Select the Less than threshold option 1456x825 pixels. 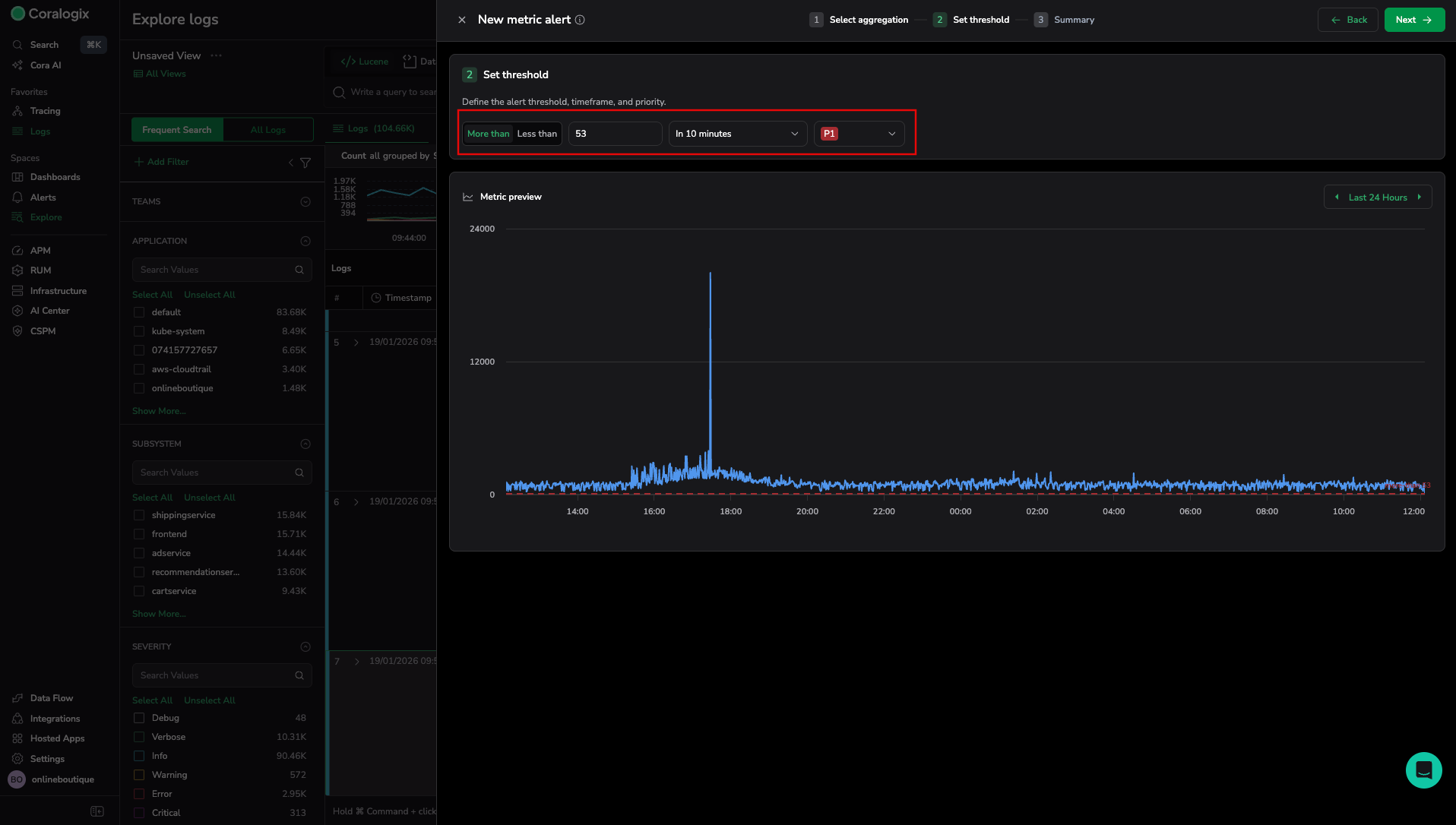[x=537, y=134]
